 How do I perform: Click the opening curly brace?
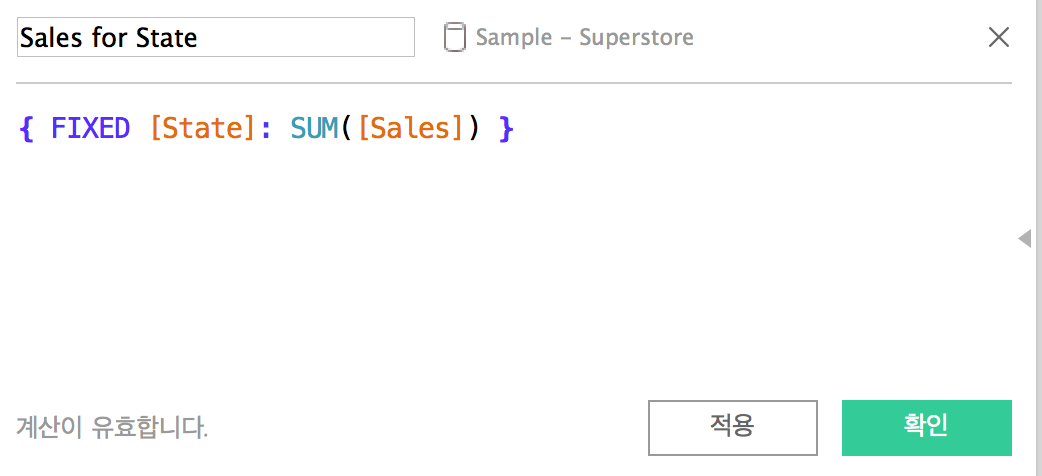point(27,128)
